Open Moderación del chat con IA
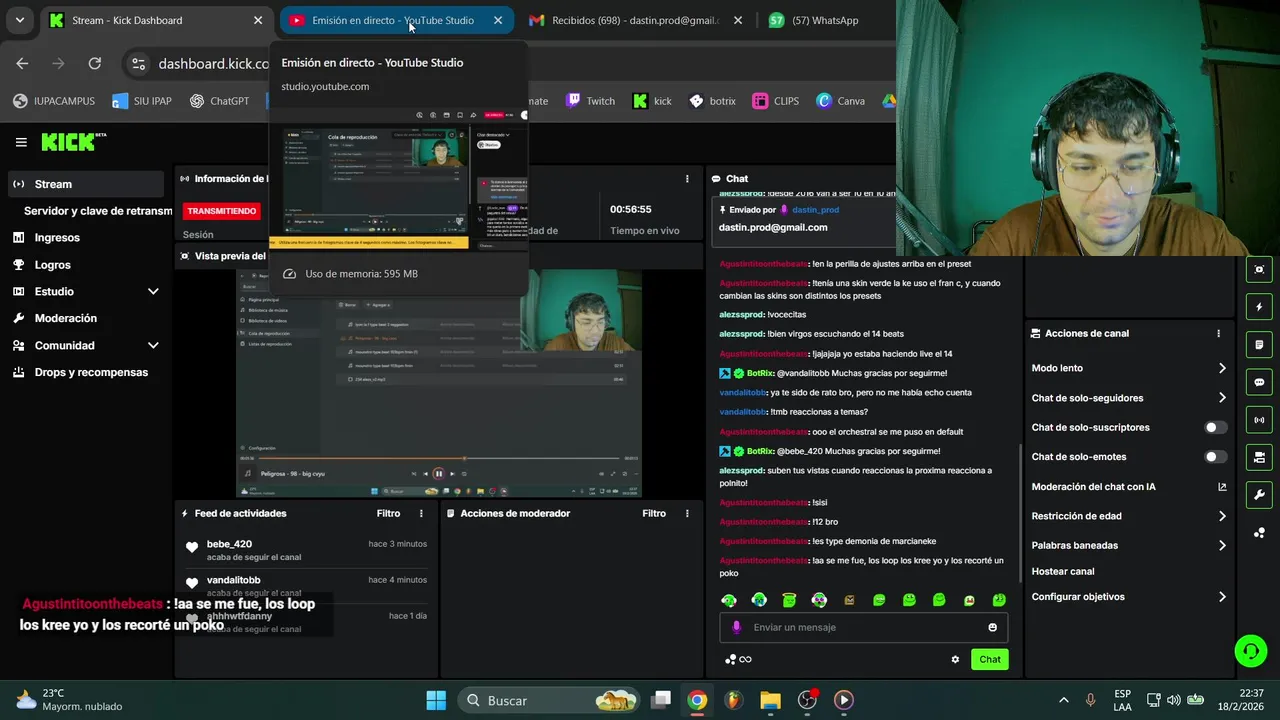Viewport: 1280px width, 720px height. [1129, 487]
